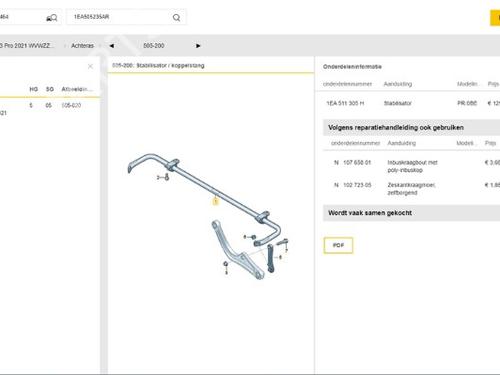Screen dimensions: 500x375
Task: Click highlighted callout 1 on stabilizer bar
Action: (x=216, y=202)
